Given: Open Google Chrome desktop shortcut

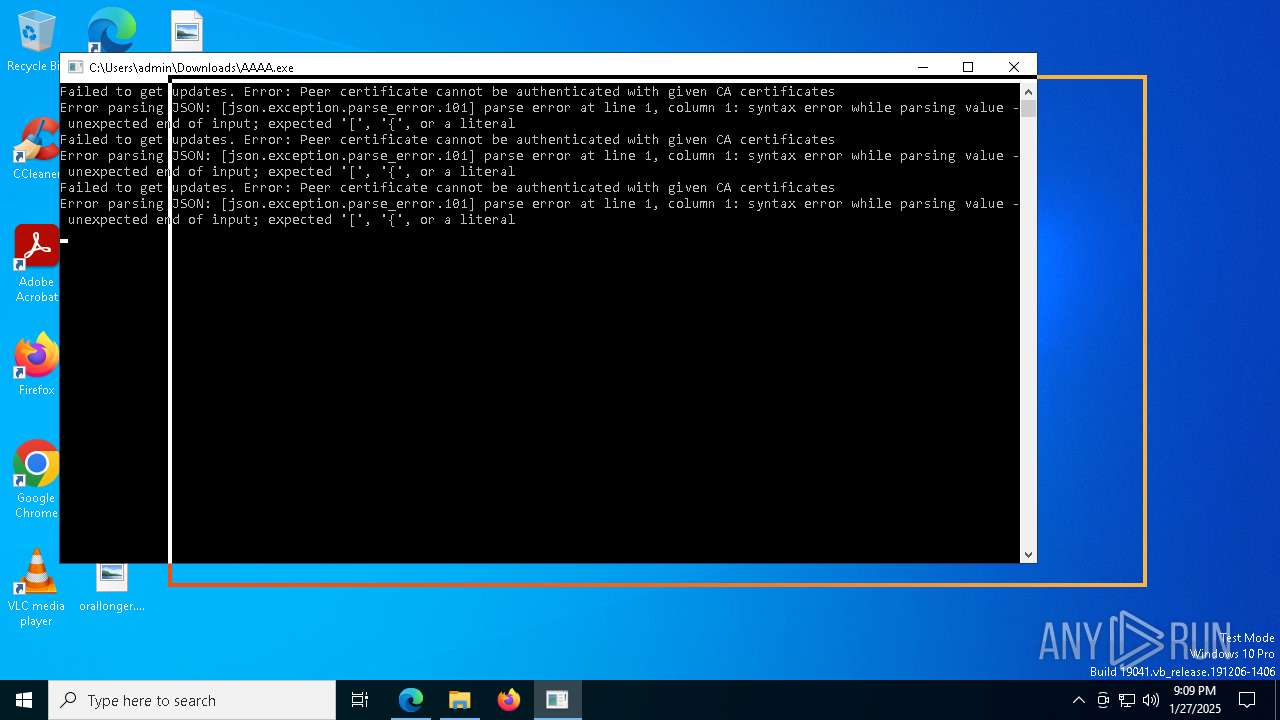Looking at the screenshot, I should (36, 479).
